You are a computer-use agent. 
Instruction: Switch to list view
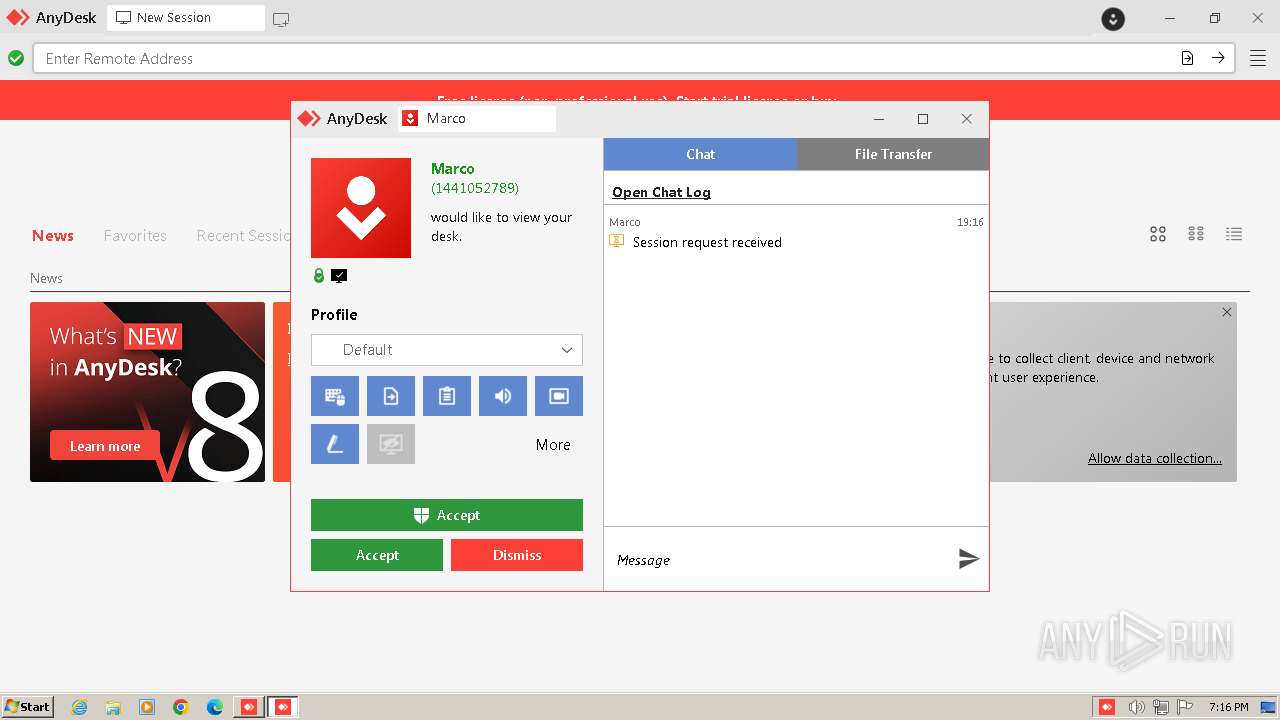click(x=1234, y=234)
